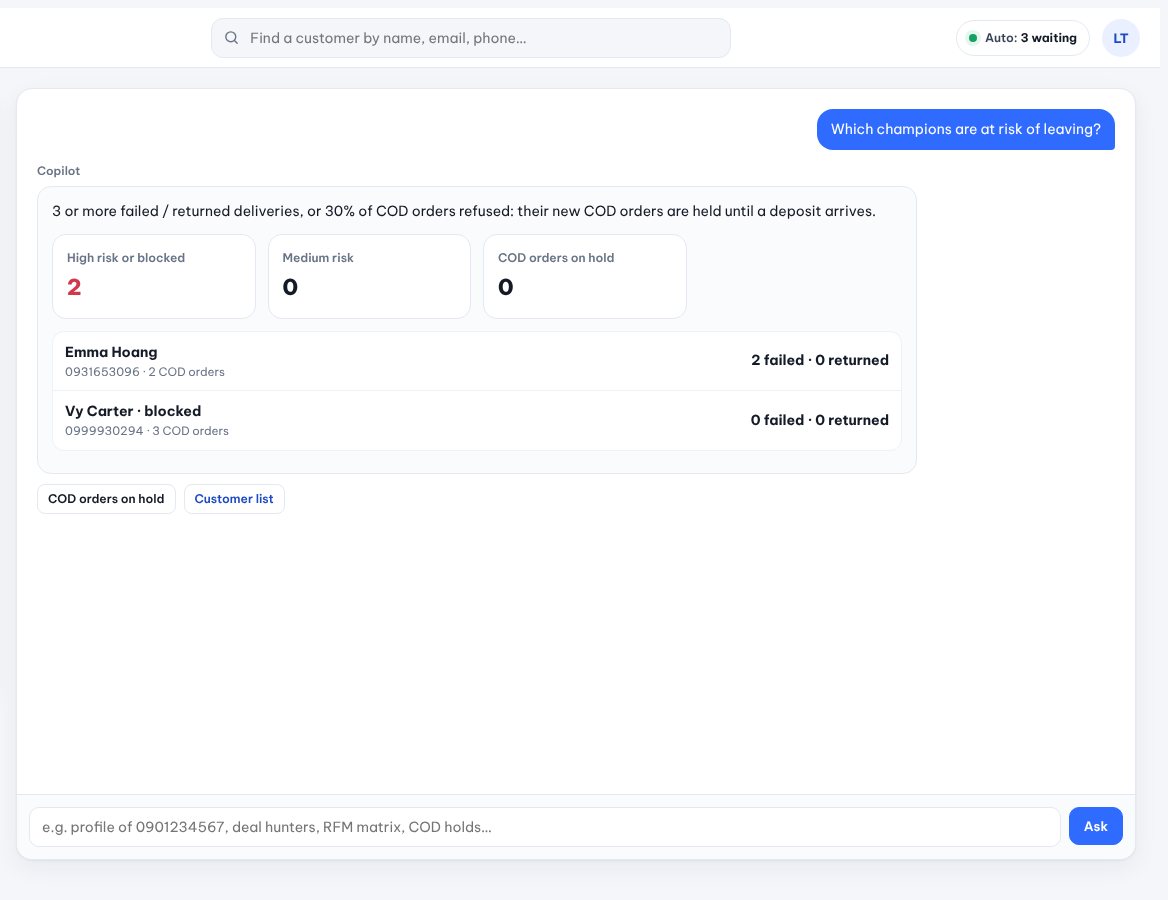Click the search magnifier icon

tap(232, 38)
